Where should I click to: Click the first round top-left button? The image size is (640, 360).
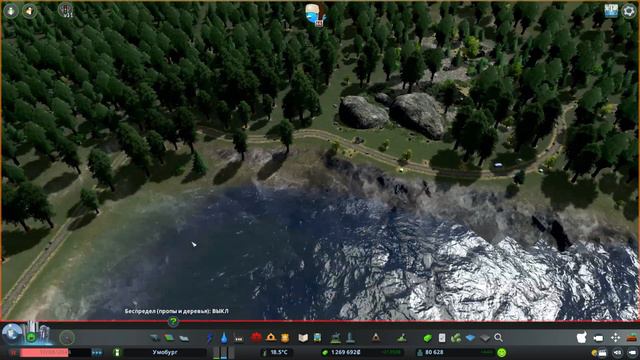point(11,11)
